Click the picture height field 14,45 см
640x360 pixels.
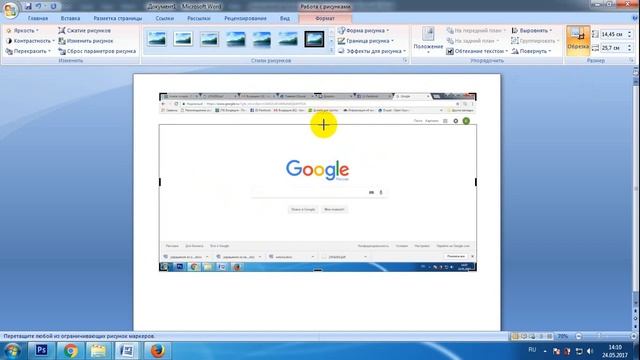pos(612,34)
